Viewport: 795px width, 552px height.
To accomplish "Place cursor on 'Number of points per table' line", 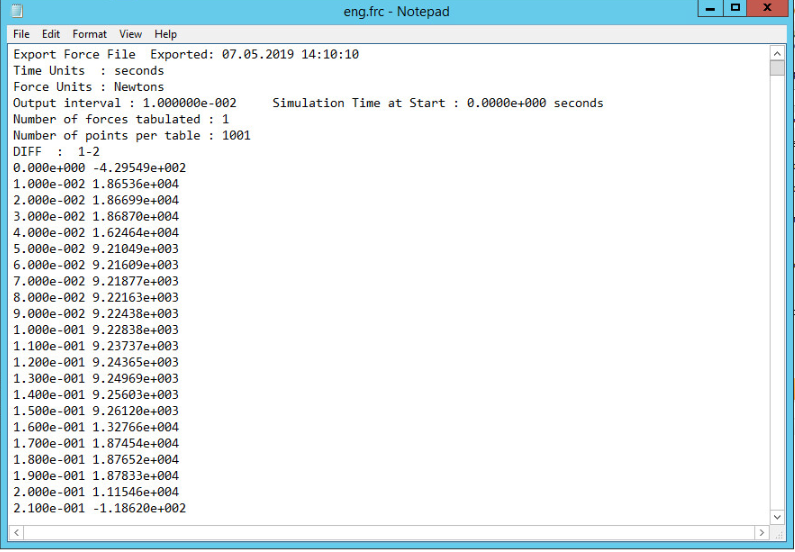I will click(x=131, y=135).
